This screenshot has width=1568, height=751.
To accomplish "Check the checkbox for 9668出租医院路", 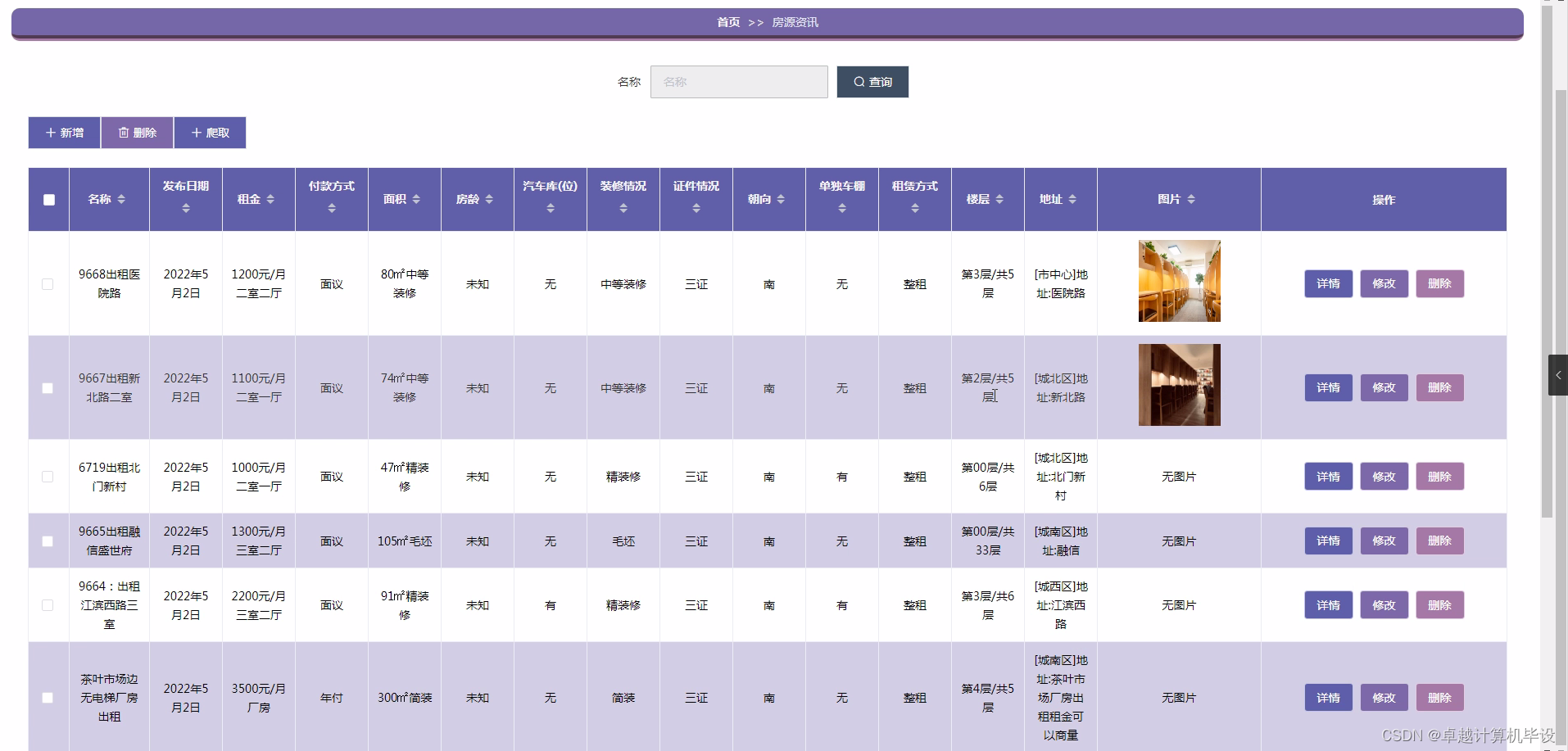I will pyautogui.click(x=48, y=284).
